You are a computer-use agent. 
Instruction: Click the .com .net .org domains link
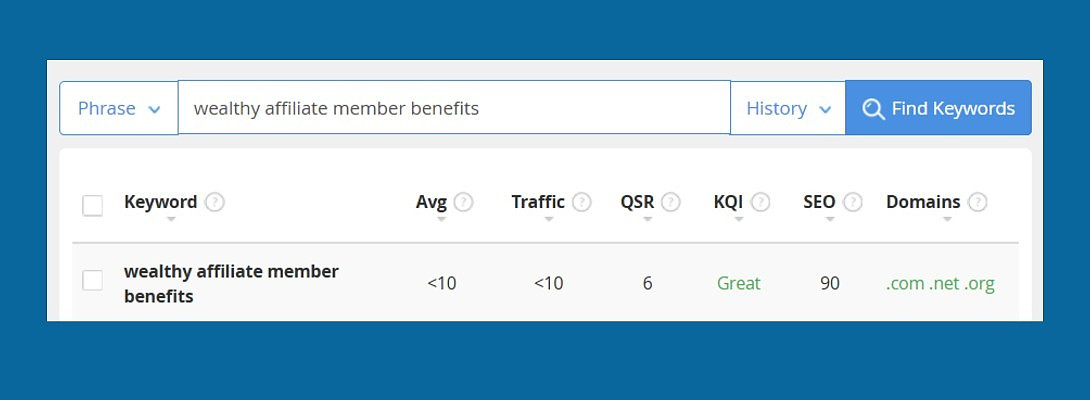click(940, 283)
